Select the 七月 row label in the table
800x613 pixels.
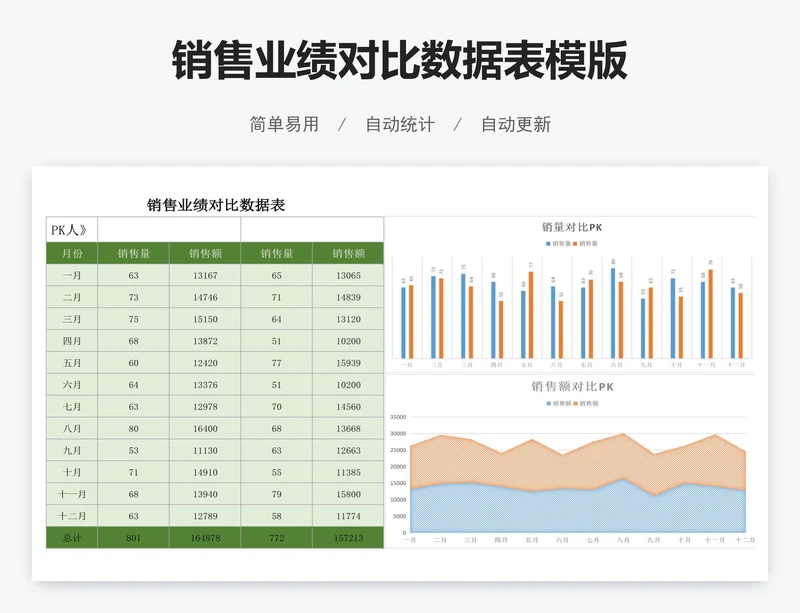72,407
